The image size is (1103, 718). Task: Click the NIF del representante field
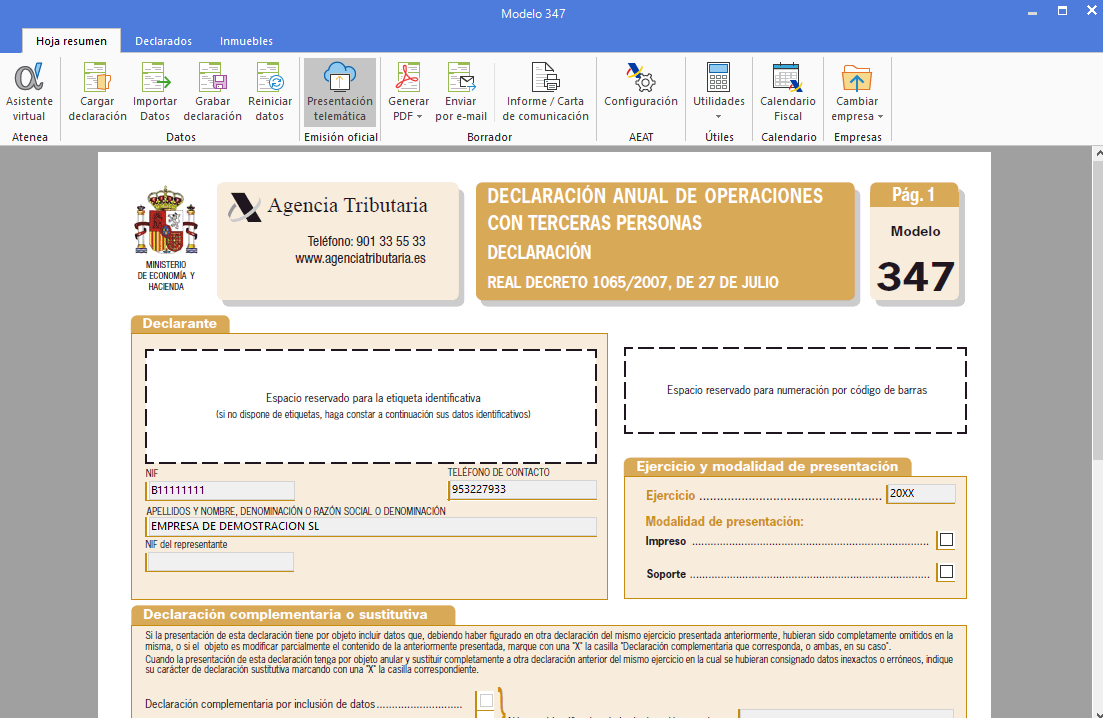tap(220, 561)
